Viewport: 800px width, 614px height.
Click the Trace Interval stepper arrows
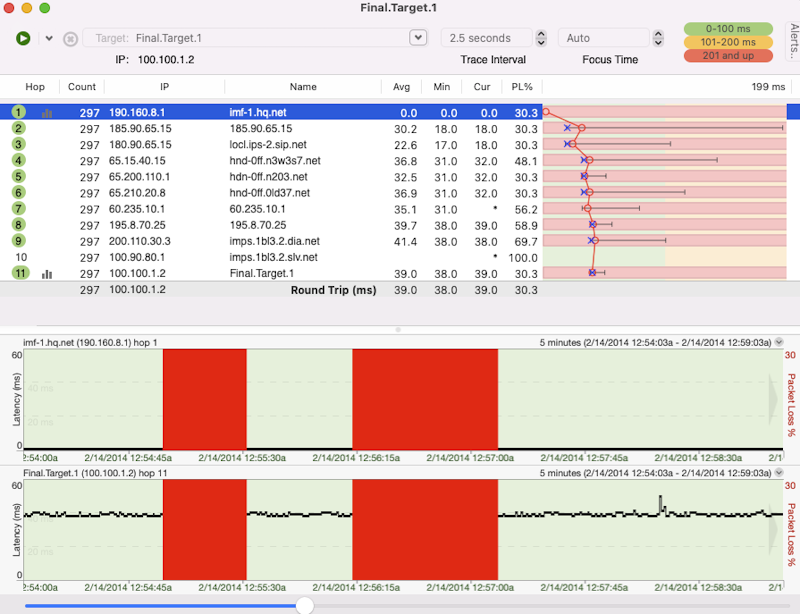click(541, 38)
